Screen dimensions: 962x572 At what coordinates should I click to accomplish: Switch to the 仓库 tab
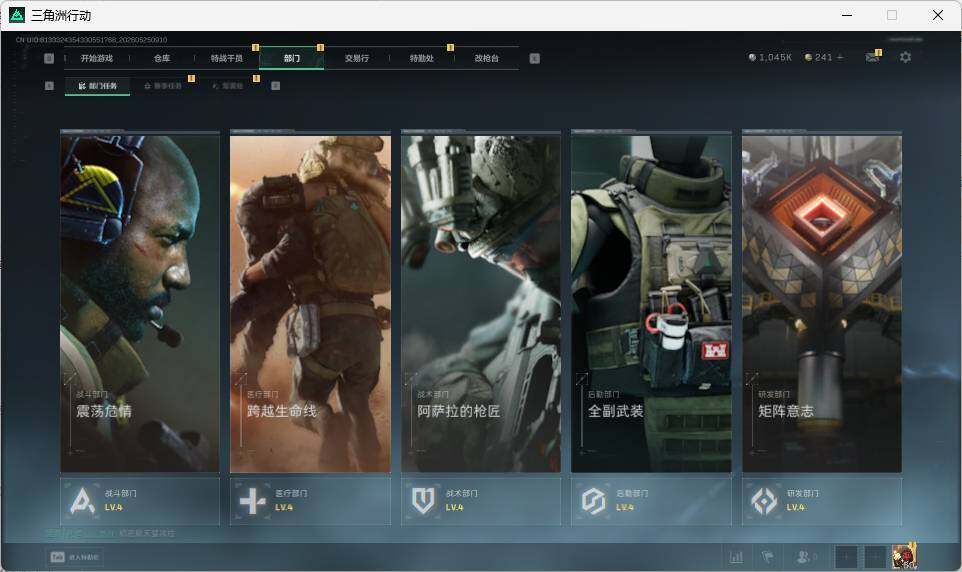[162, 58]
